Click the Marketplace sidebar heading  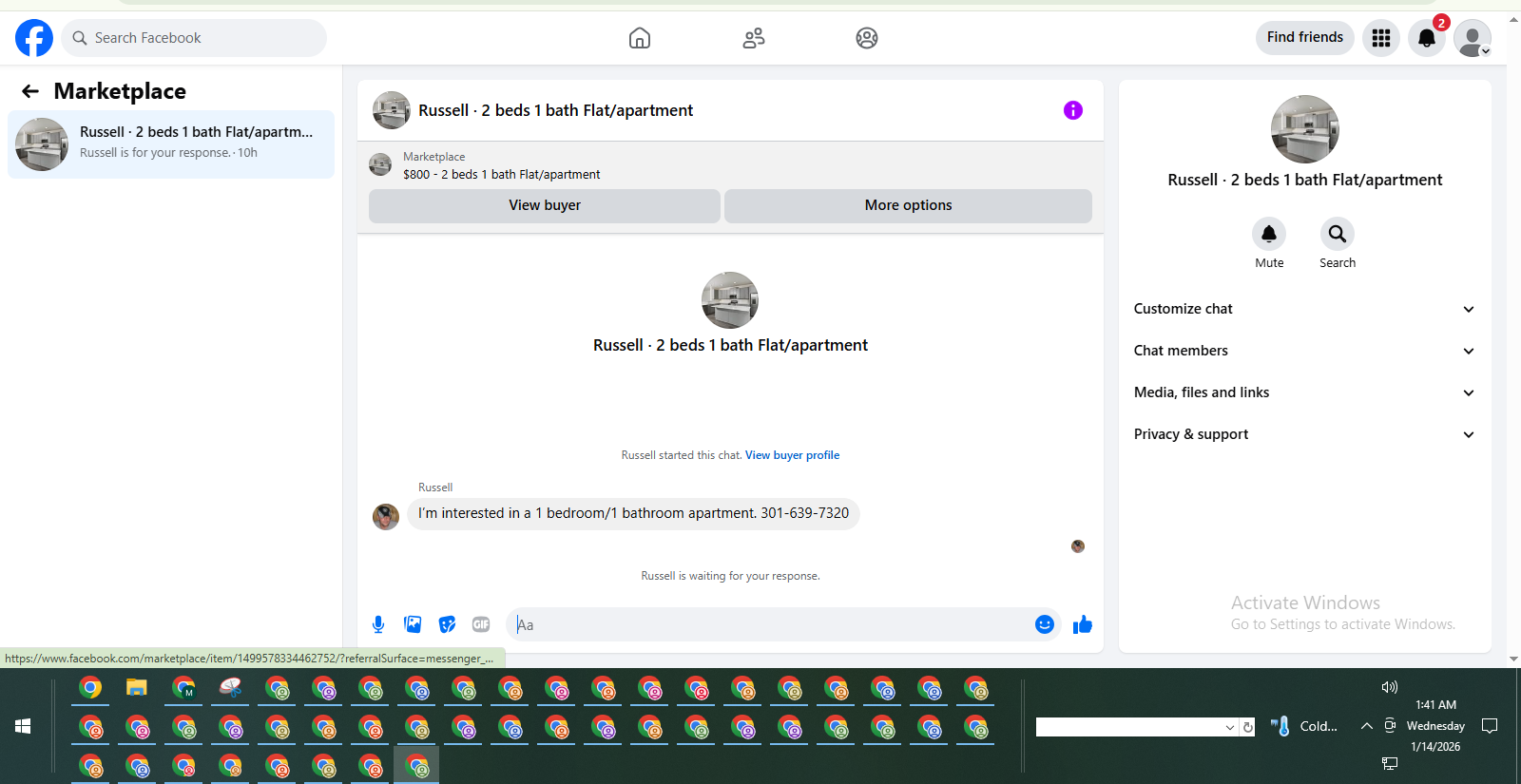pos(120,91)
